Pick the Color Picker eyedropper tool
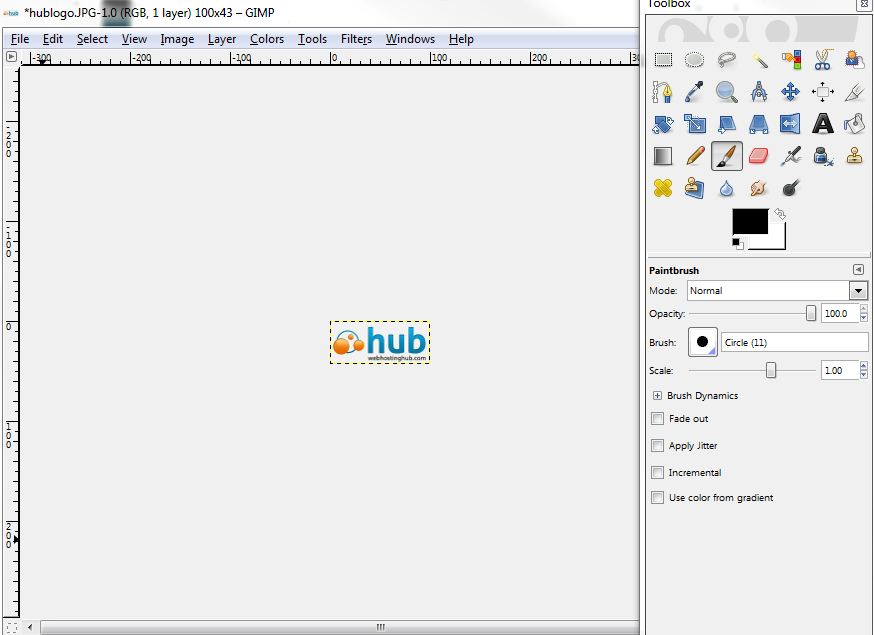This screenshot has height=635, width=874. click(x=695, y=93)
